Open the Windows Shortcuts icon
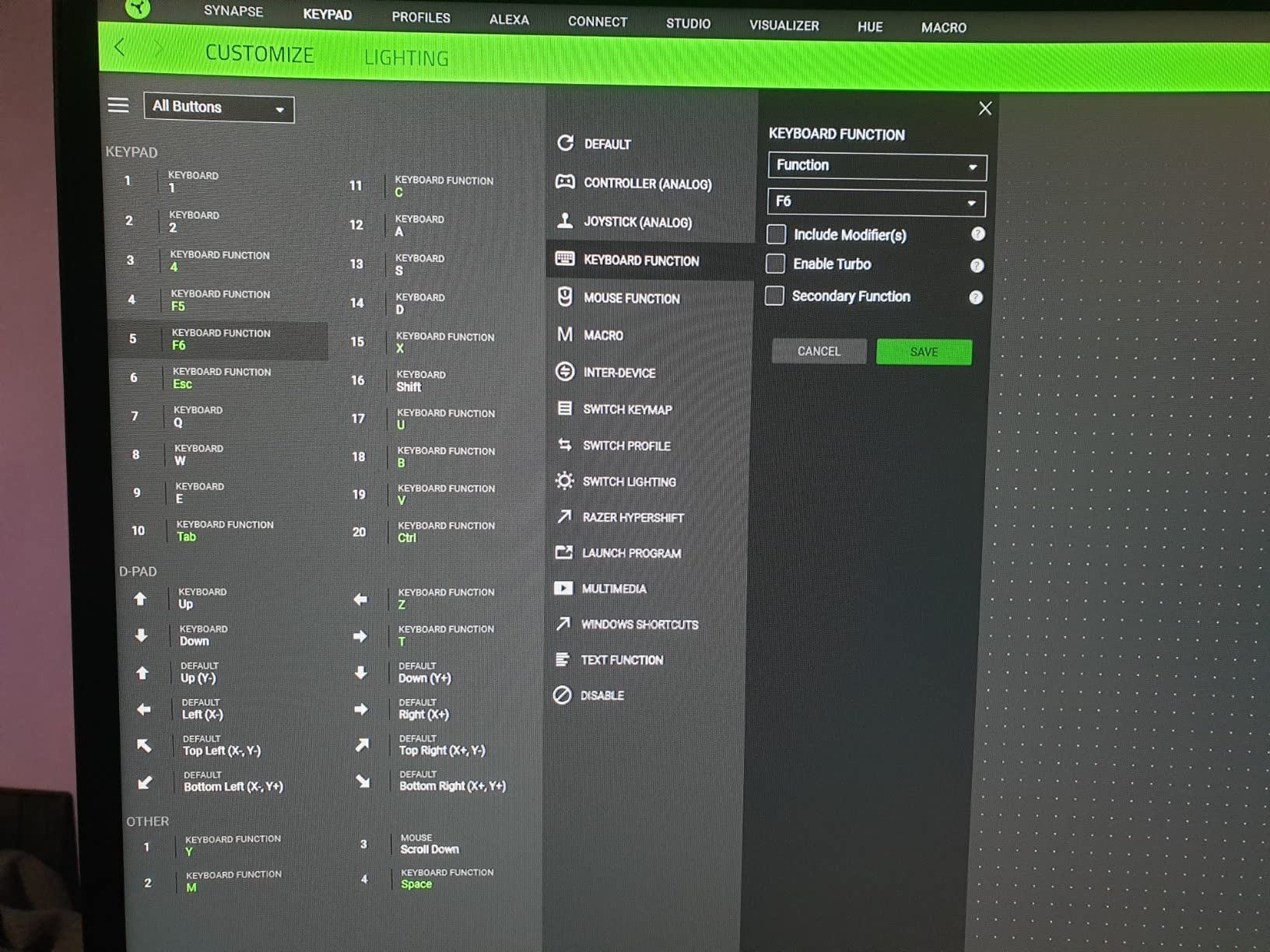The width and height of the screenshot is (1270, 952). 563,624
